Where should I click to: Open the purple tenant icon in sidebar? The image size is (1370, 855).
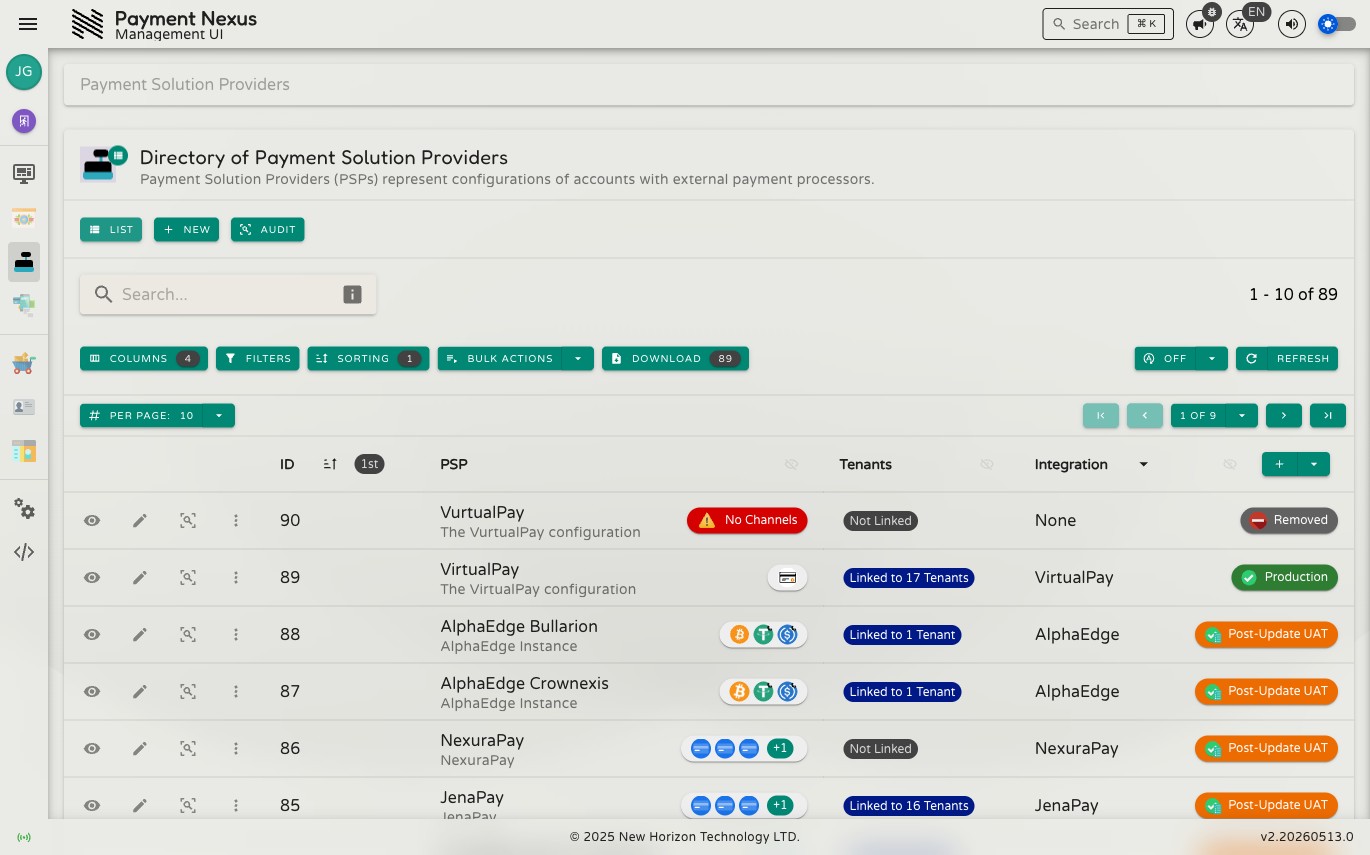24,121
